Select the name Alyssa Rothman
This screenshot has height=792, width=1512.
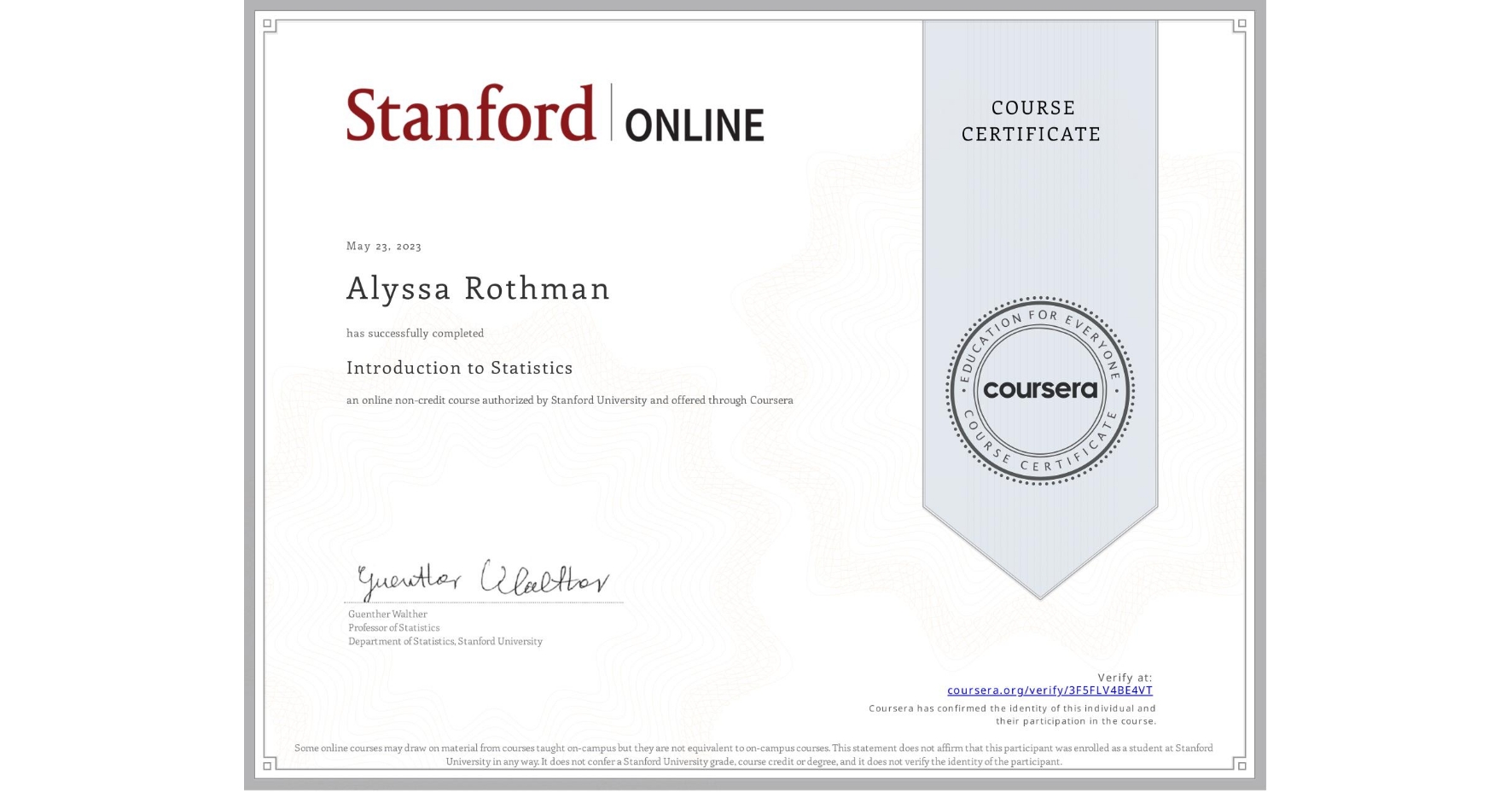tap(478, 288)
